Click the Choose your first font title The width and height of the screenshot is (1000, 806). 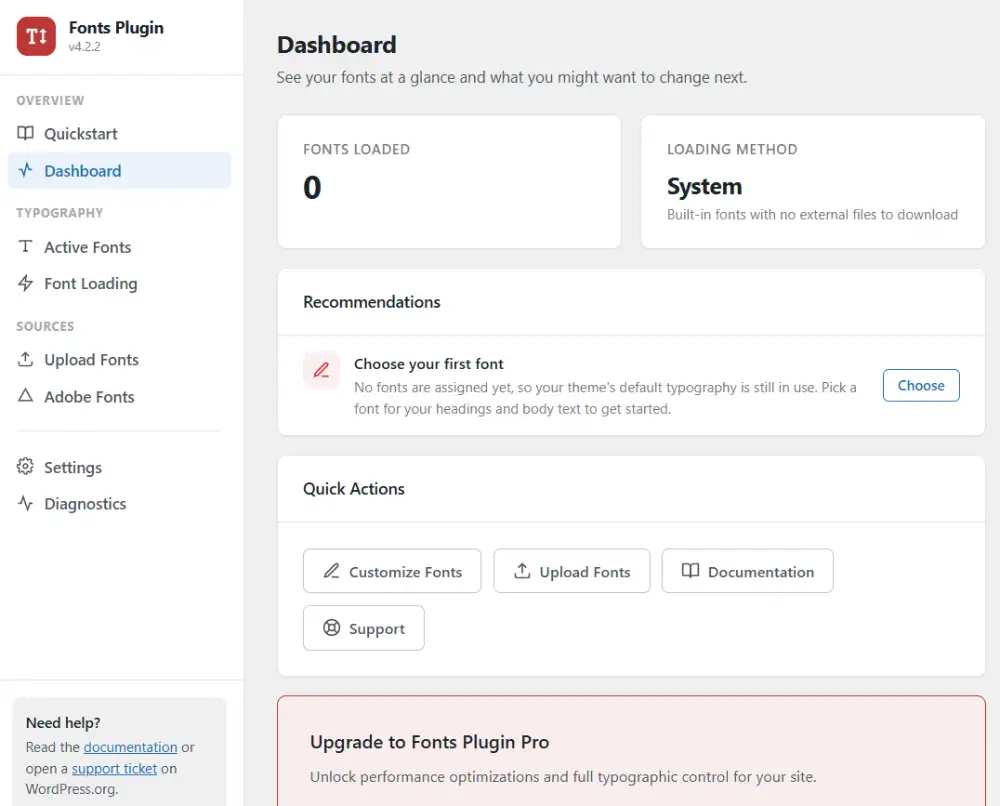click(x=429, y=363)
